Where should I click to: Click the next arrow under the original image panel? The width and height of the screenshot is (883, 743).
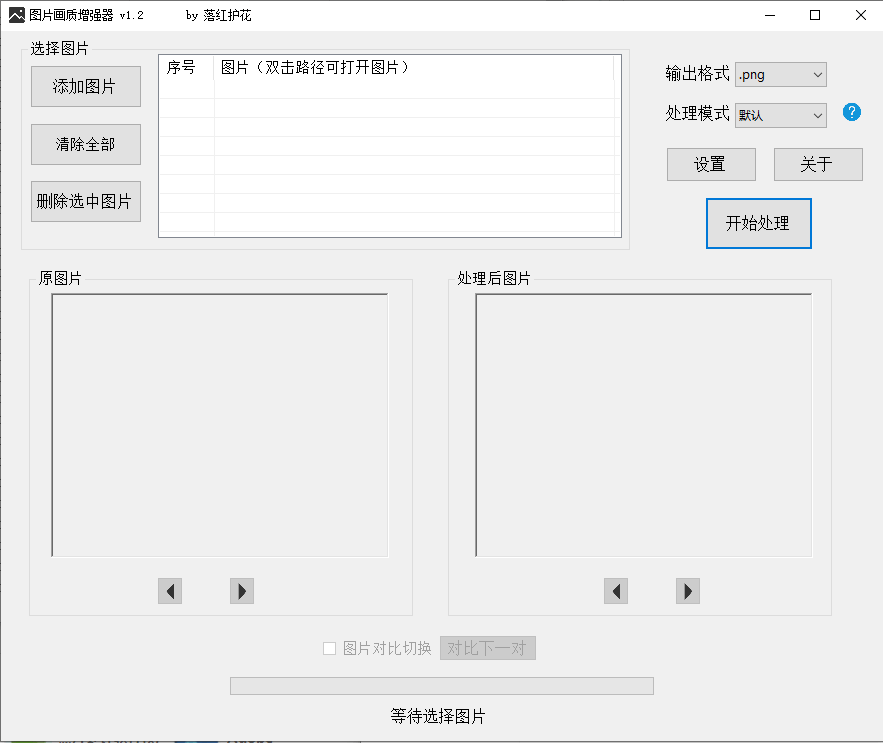[x=241, y=591]
